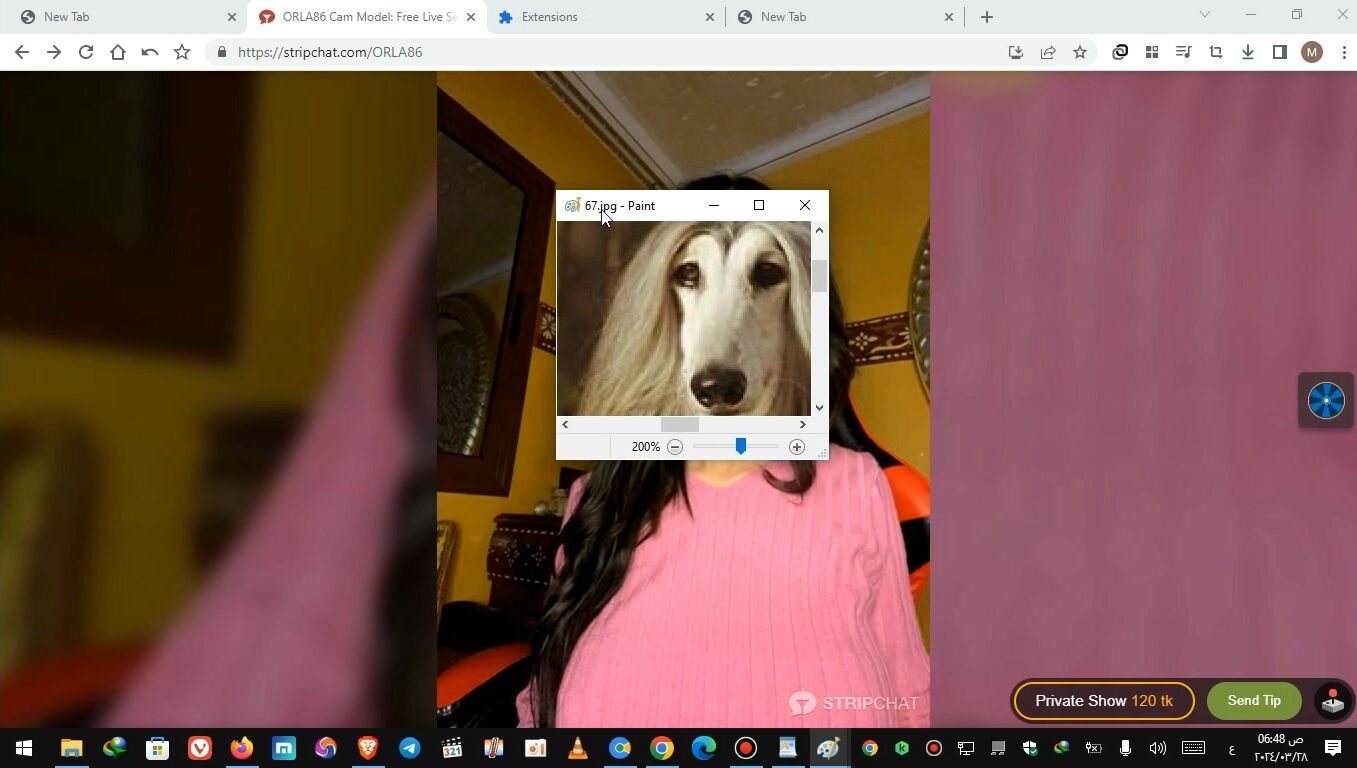This screenshot has width=1357, height=768.
Task: Click the browser Home icon
Action: coord(118,52)
